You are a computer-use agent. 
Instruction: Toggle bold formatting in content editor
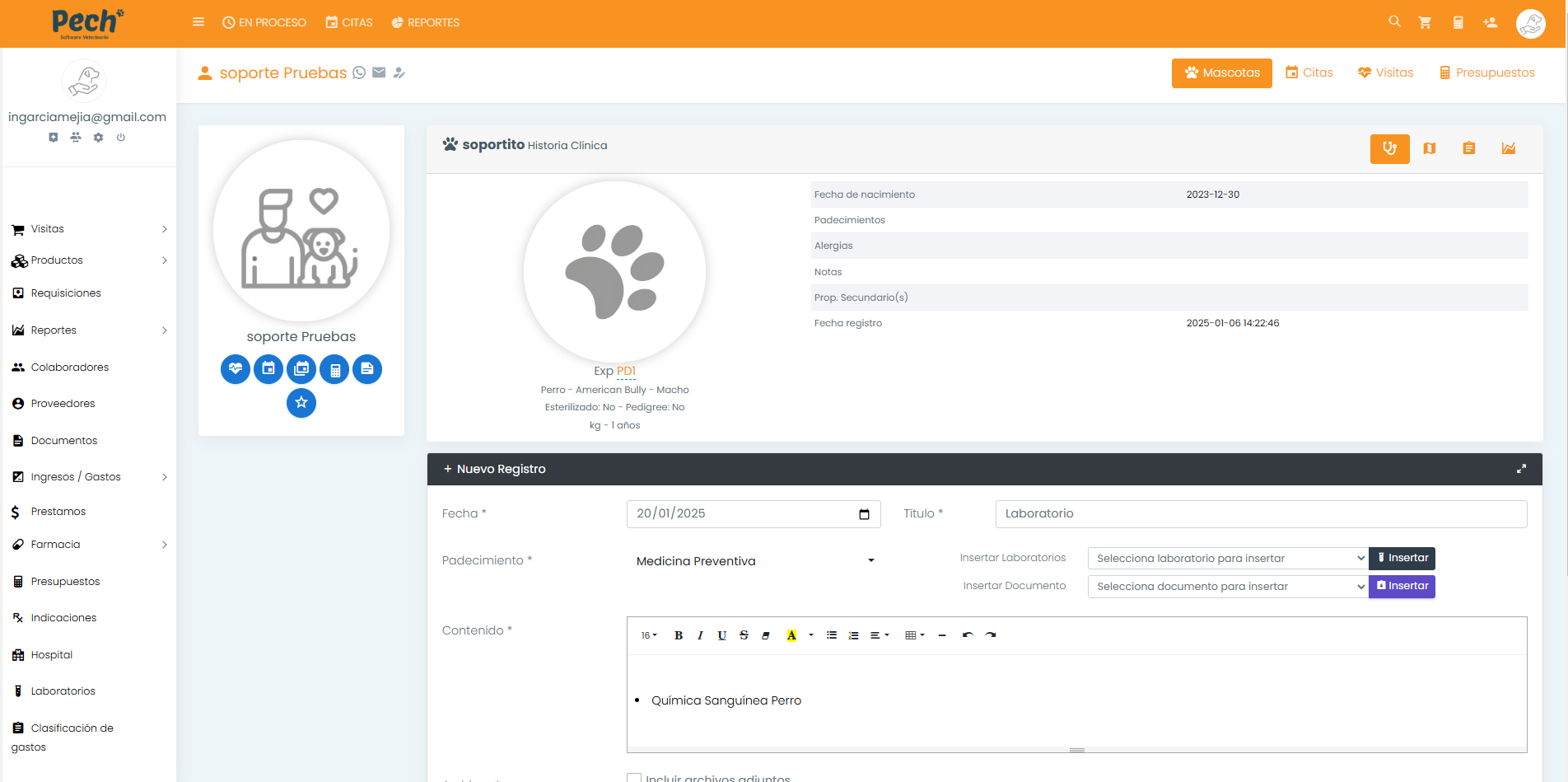pos(679,635)
